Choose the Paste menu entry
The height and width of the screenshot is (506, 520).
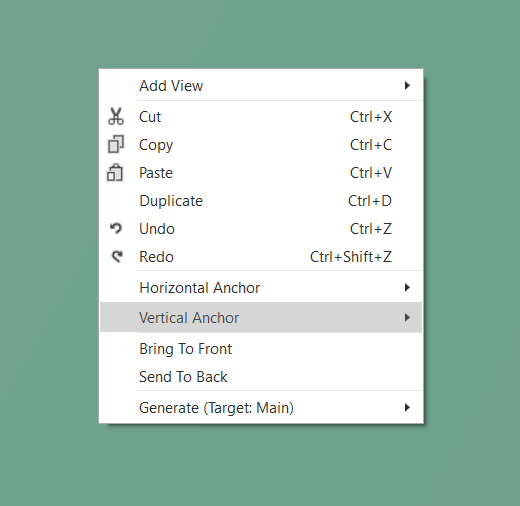(x=261, y=173)
